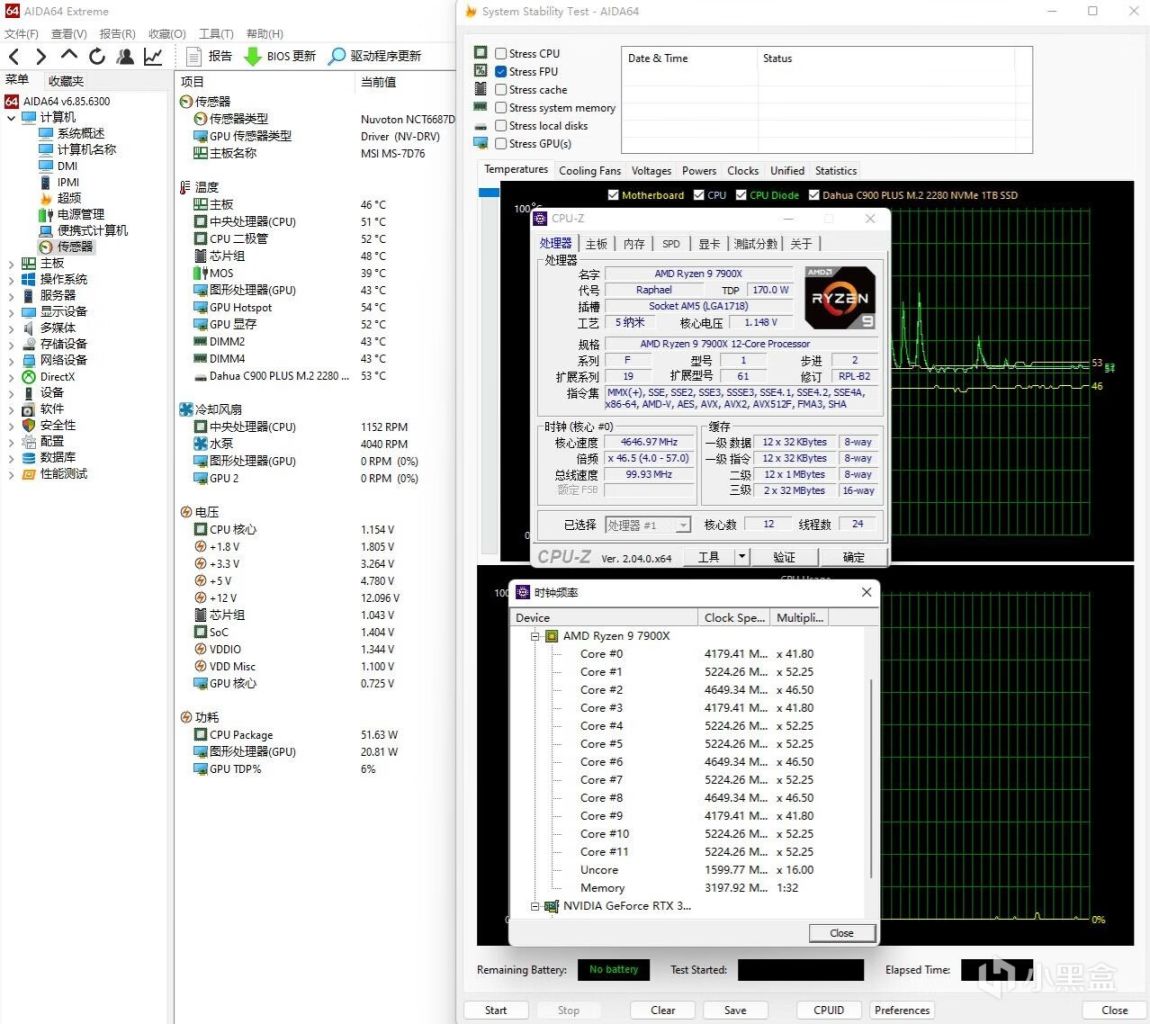Open the BIOS update green arrow icon
1150x1024 pixels.
(x=253, y=57)
